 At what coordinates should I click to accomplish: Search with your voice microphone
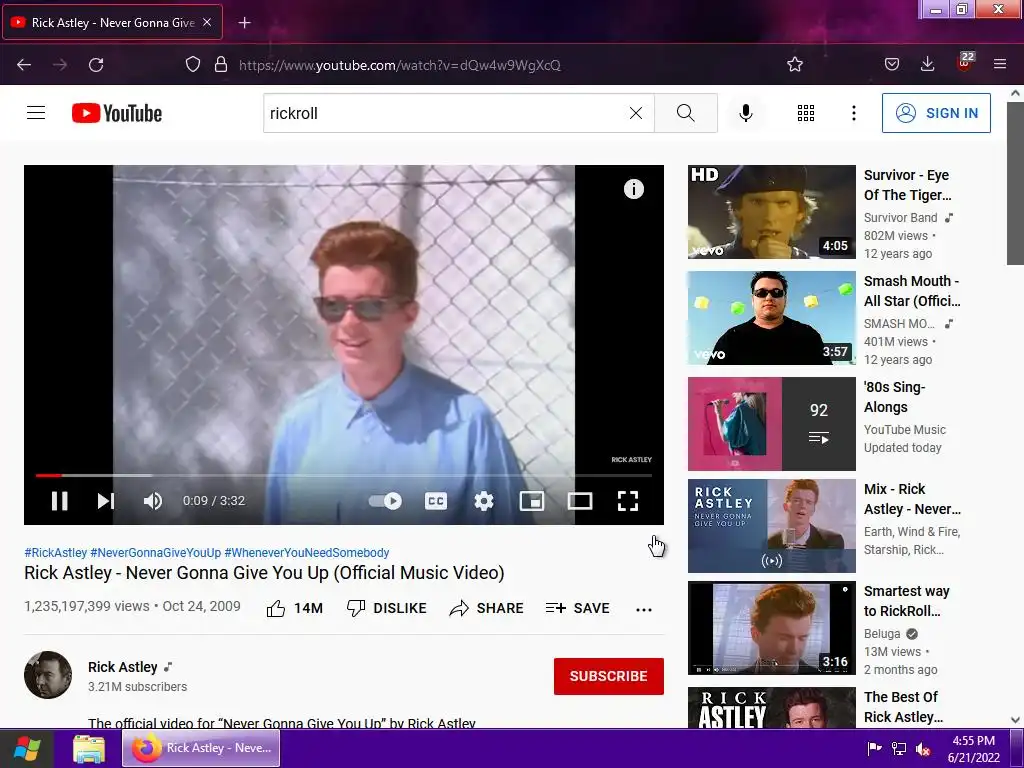pos(746,113)
